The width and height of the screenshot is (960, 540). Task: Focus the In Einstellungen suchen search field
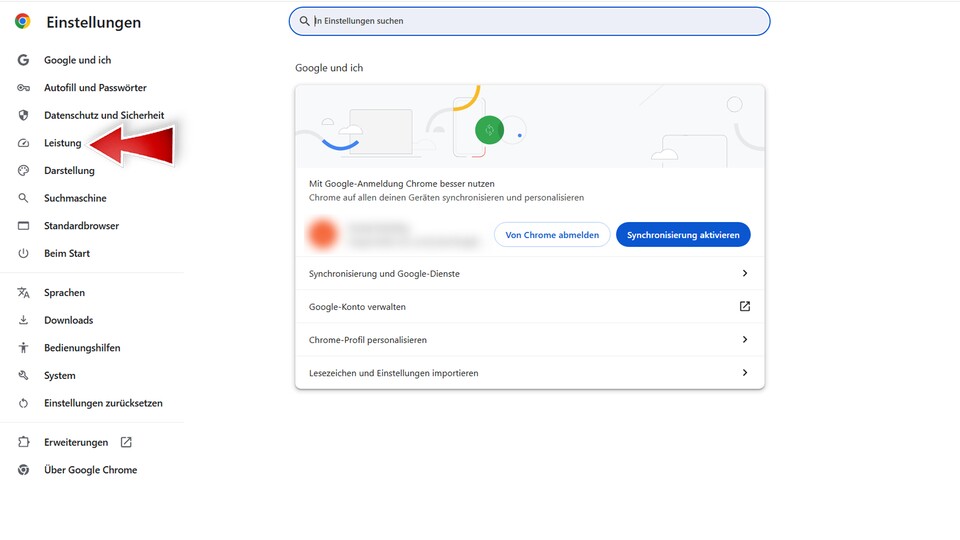(x=530, y=21)
